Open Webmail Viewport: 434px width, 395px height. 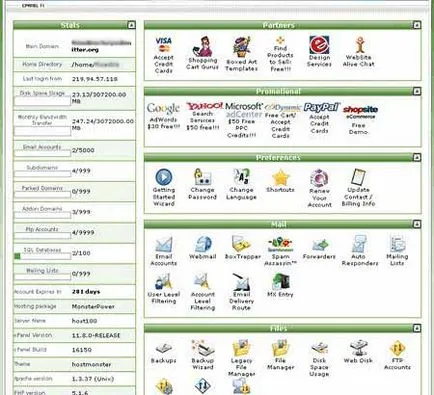[203, 244]
